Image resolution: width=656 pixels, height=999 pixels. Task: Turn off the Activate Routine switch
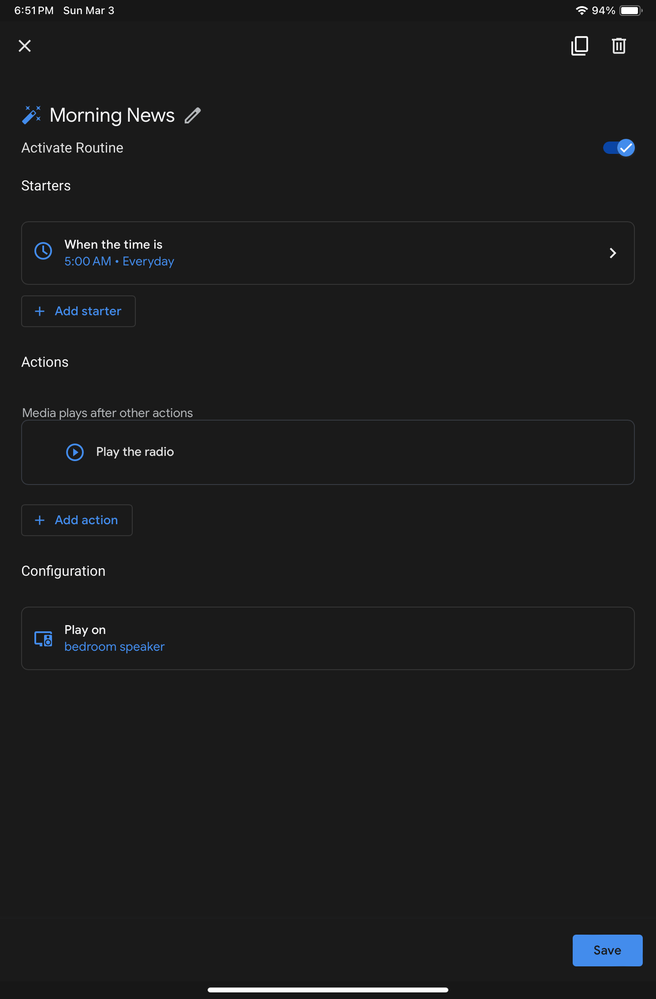click(x=618, y=148)
